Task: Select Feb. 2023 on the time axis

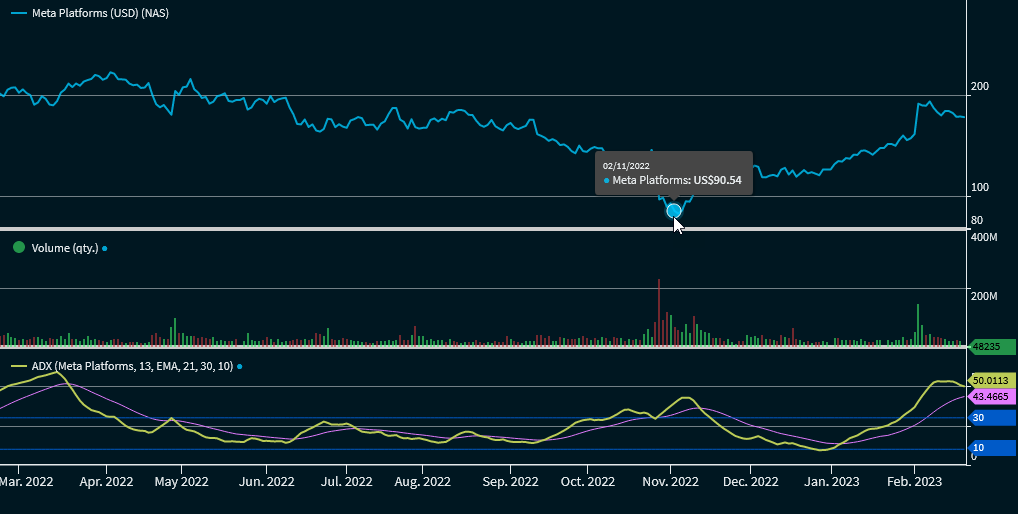Action: (x=914, y=482)
